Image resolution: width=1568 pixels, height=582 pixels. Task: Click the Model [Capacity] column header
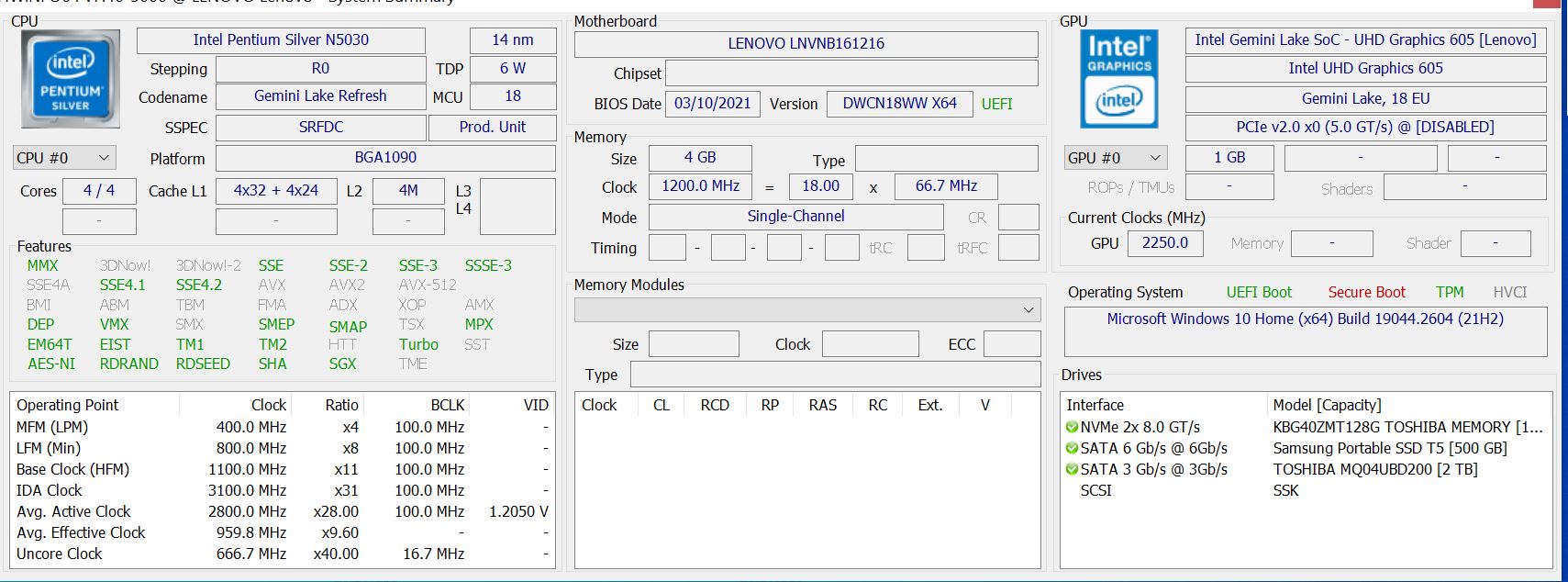[x=1408, y=405]
